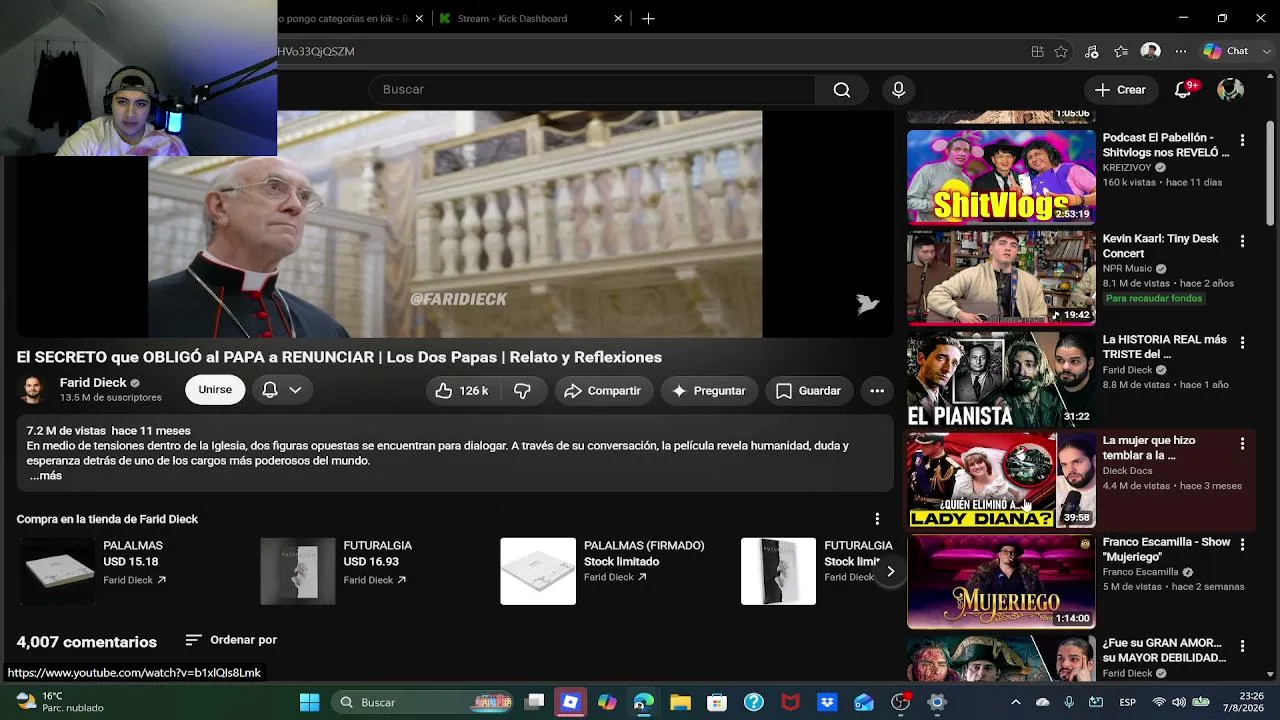The image size is (1280, 720).
Task: Click the '4,007 comentarios' heading
Action: click(87, 642)
